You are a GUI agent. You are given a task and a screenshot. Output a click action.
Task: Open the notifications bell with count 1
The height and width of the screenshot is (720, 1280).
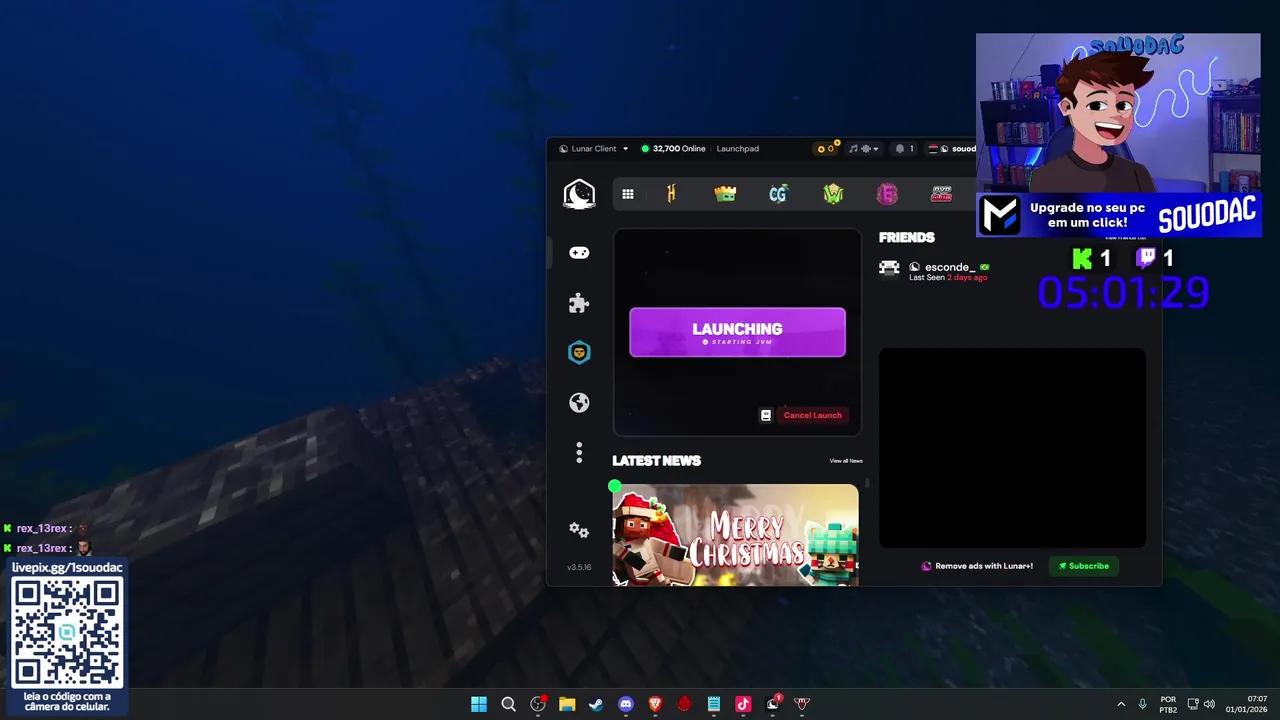[904, 149]
